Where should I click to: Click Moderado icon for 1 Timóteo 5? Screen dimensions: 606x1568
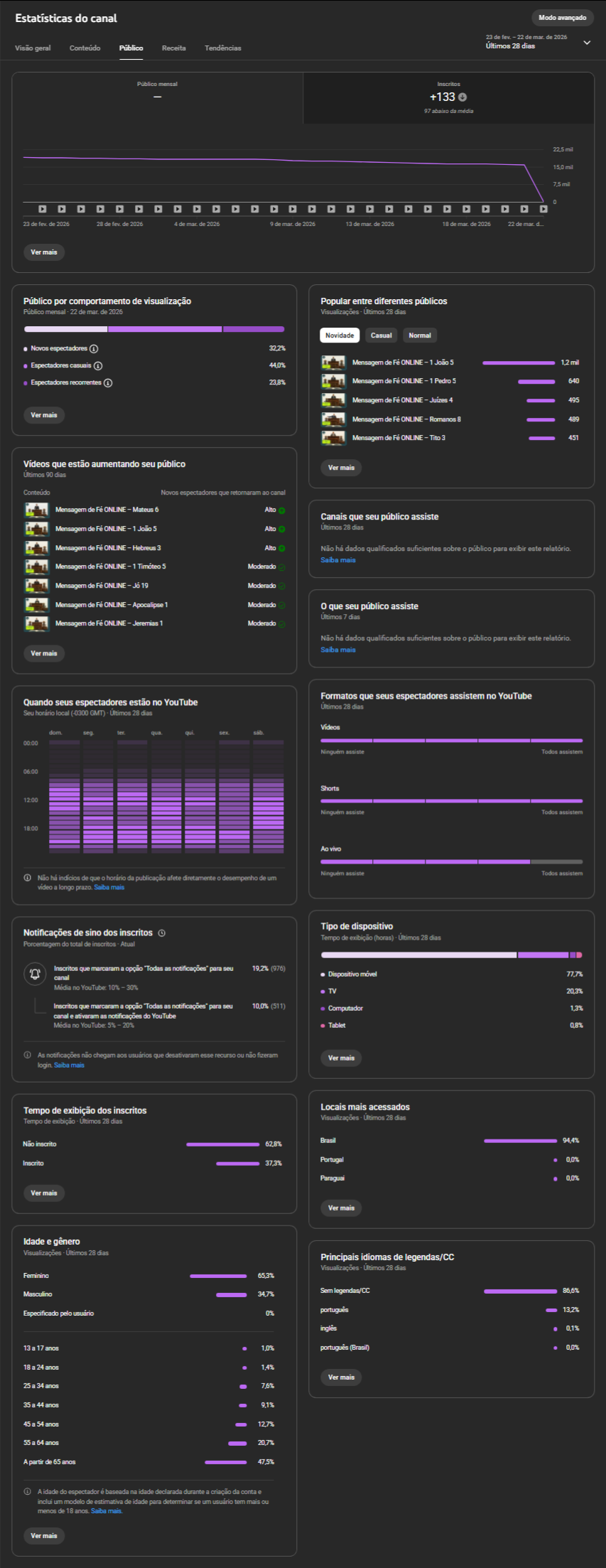[282, 567]
